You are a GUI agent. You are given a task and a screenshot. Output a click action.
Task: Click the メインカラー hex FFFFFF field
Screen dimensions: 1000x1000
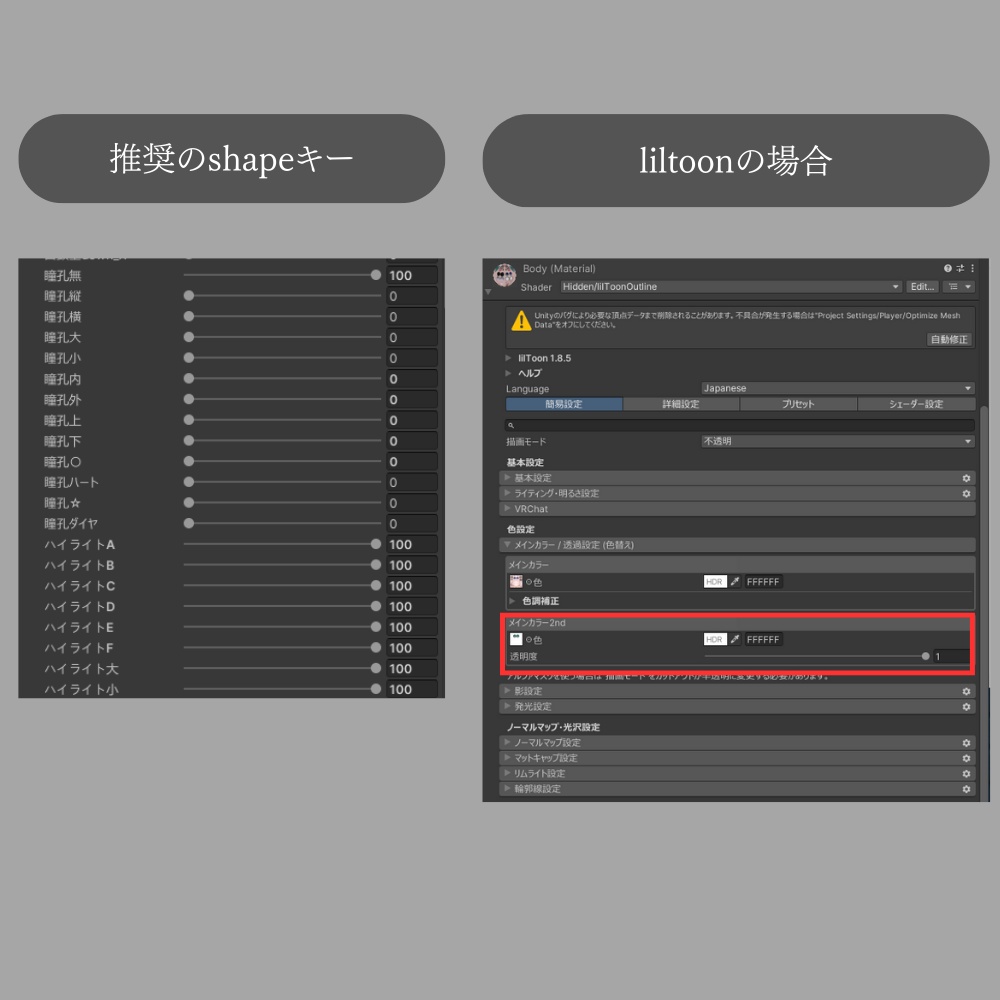763,582
